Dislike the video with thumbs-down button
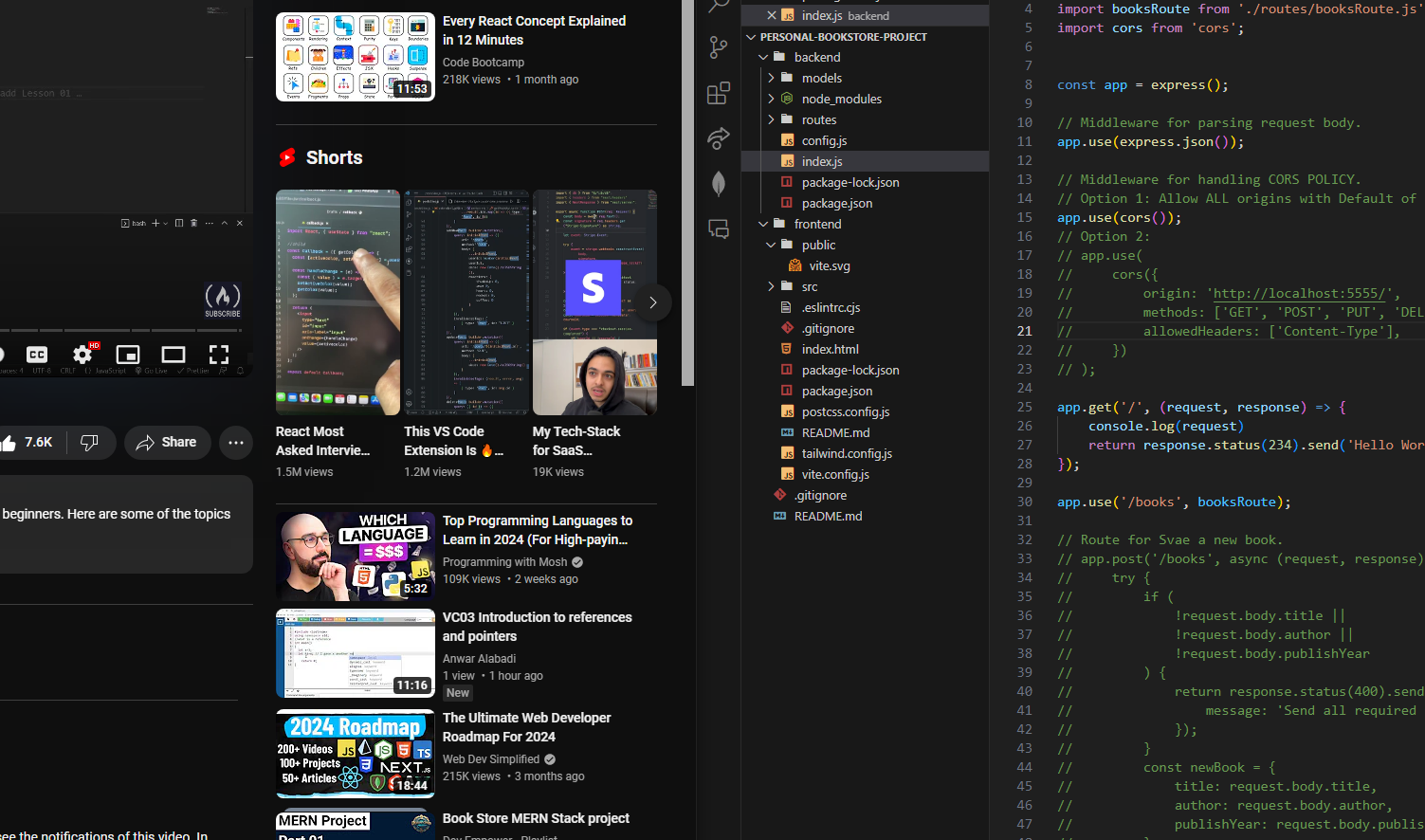The image size is (1425, 840). point(90,443)
